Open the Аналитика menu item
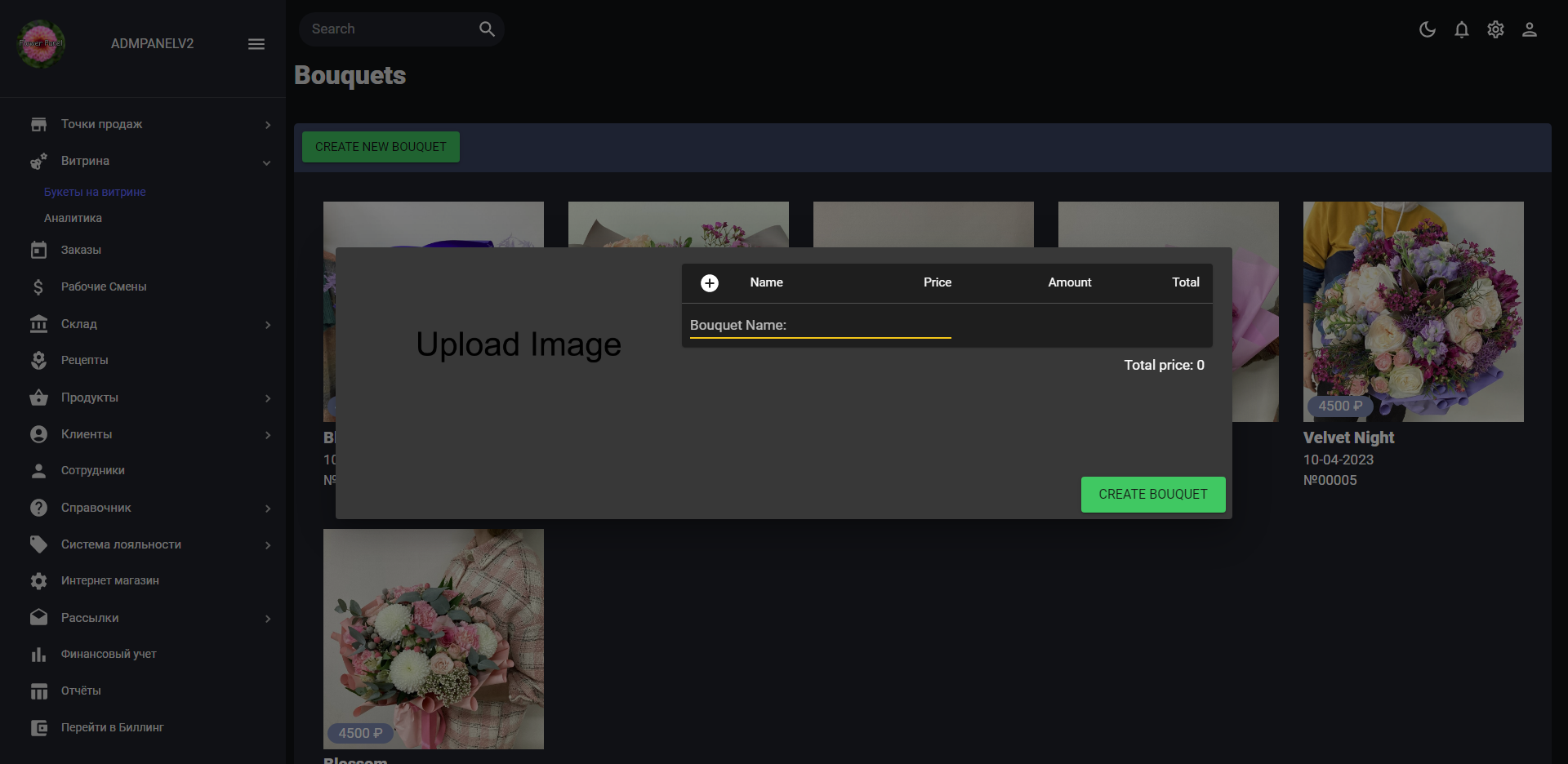 coord(72,218)
